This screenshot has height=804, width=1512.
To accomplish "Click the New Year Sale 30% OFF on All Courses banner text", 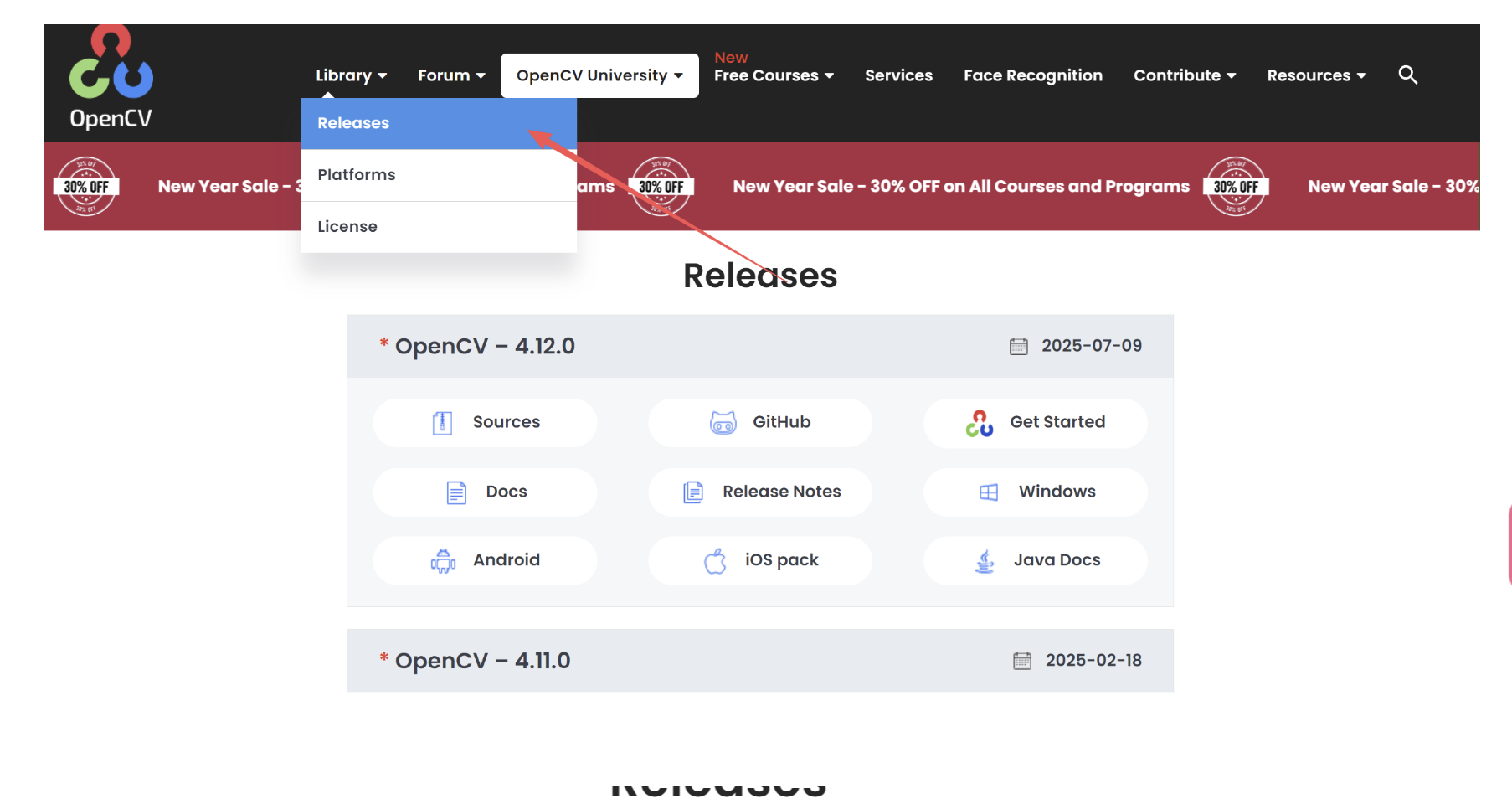I will coord(961,187).
